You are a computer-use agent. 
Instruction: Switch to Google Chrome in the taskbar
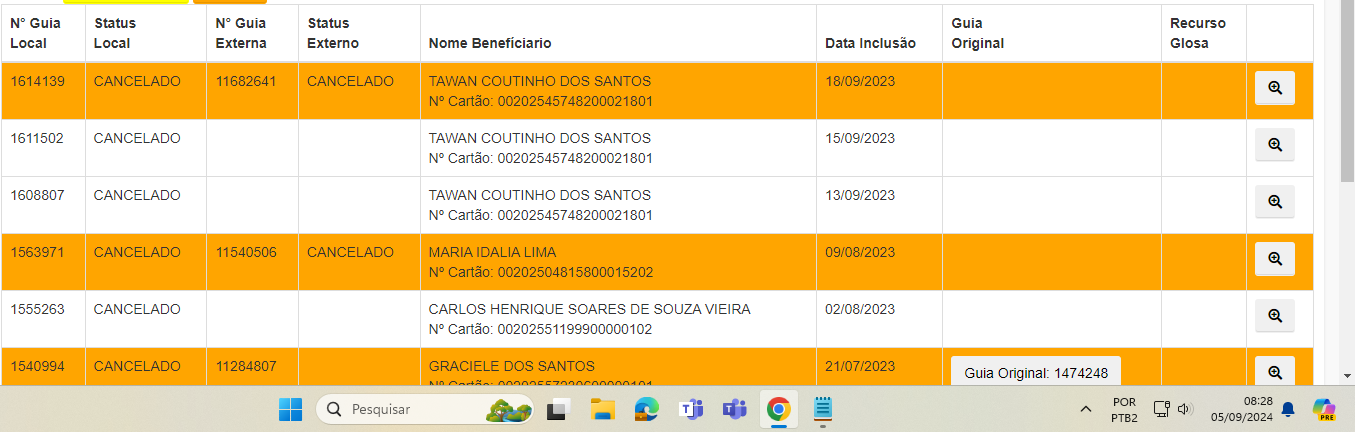(x=779, y=409)
